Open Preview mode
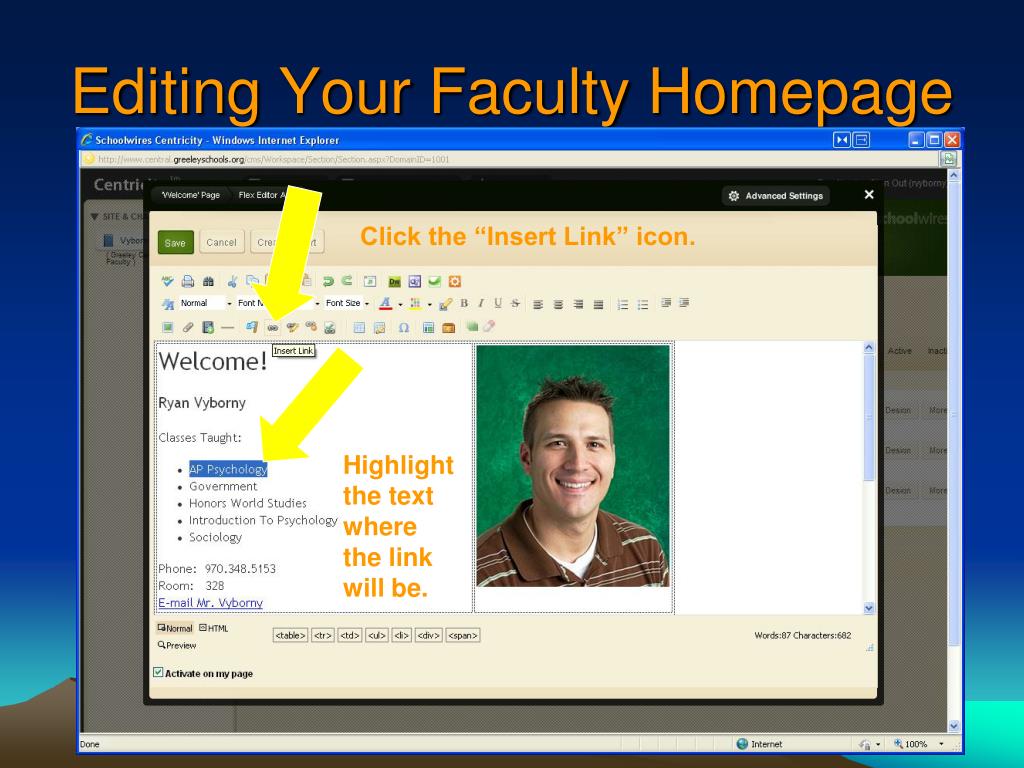 pos(177,645)
